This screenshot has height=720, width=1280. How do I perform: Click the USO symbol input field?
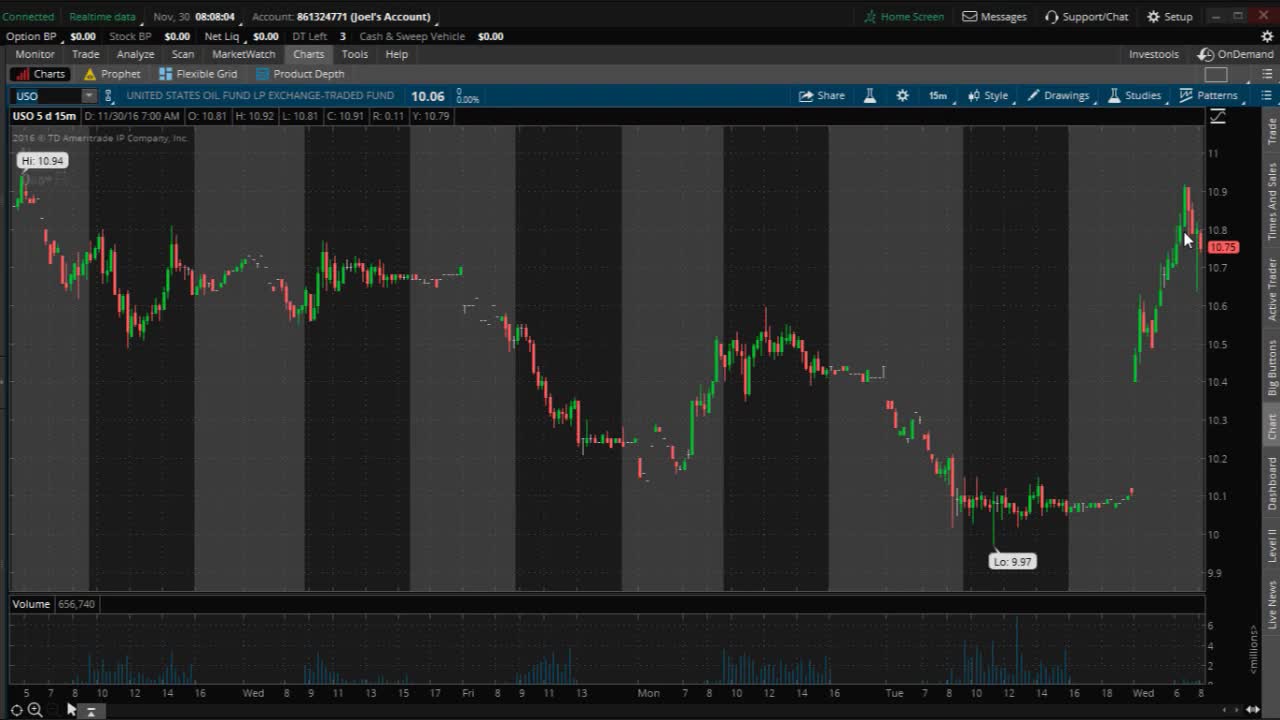pos(47,96)
